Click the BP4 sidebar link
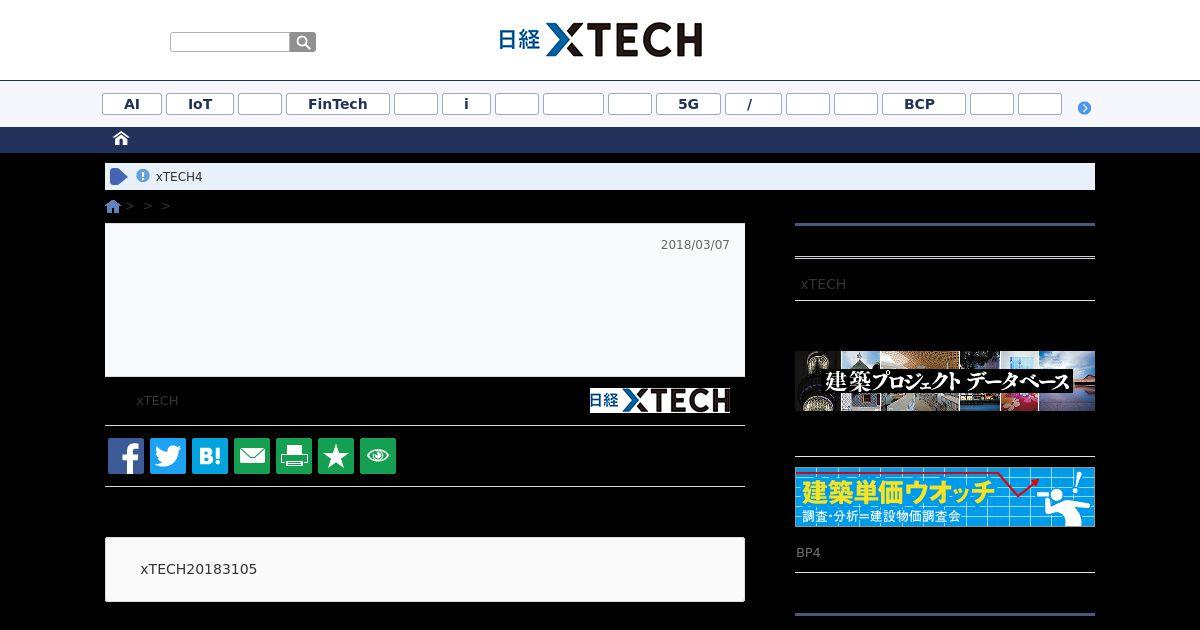 808,553
